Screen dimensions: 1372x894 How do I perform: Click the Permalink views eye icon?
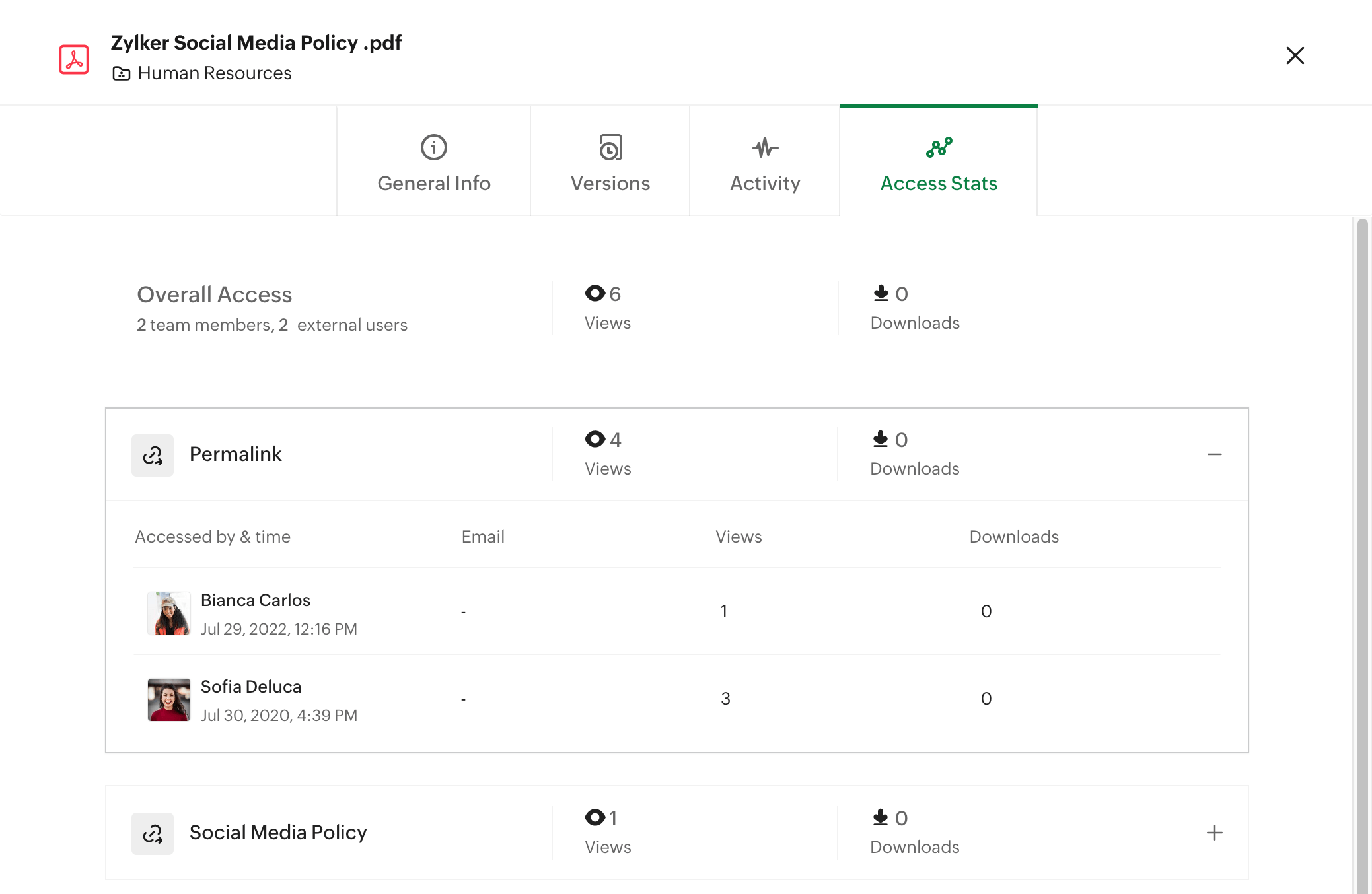(x=595, y=439)
